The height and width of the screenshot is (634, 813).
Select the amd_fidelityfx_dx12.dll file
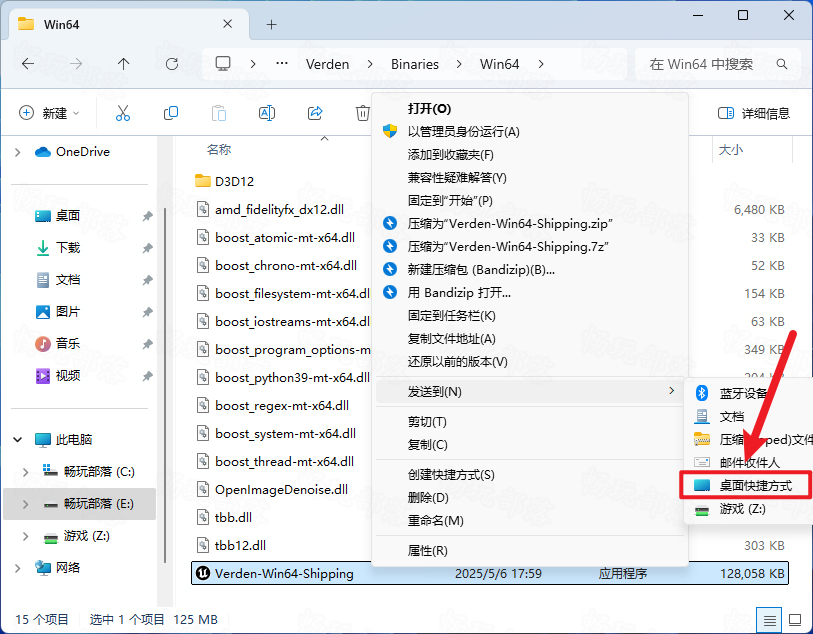(x=270, y=209)
